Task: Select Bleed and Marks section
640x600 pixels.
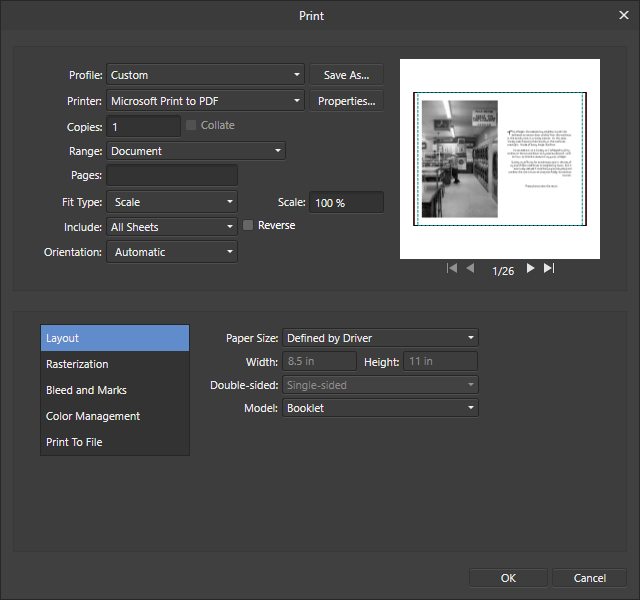Action: tap(114, 390)
